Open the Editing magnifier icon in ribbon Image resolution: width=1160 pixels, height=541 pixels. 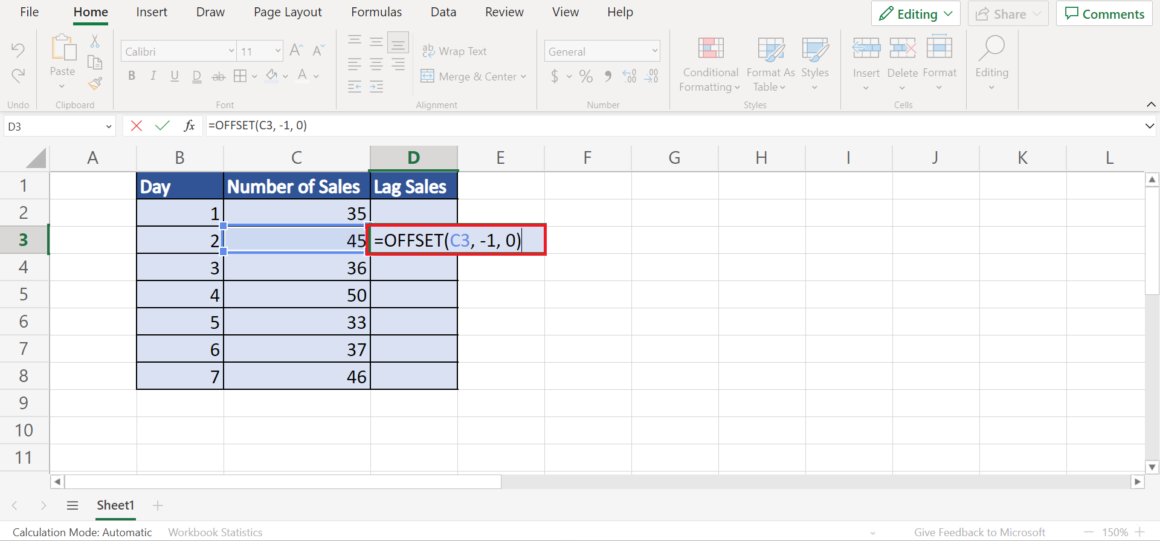coord(991,49)
